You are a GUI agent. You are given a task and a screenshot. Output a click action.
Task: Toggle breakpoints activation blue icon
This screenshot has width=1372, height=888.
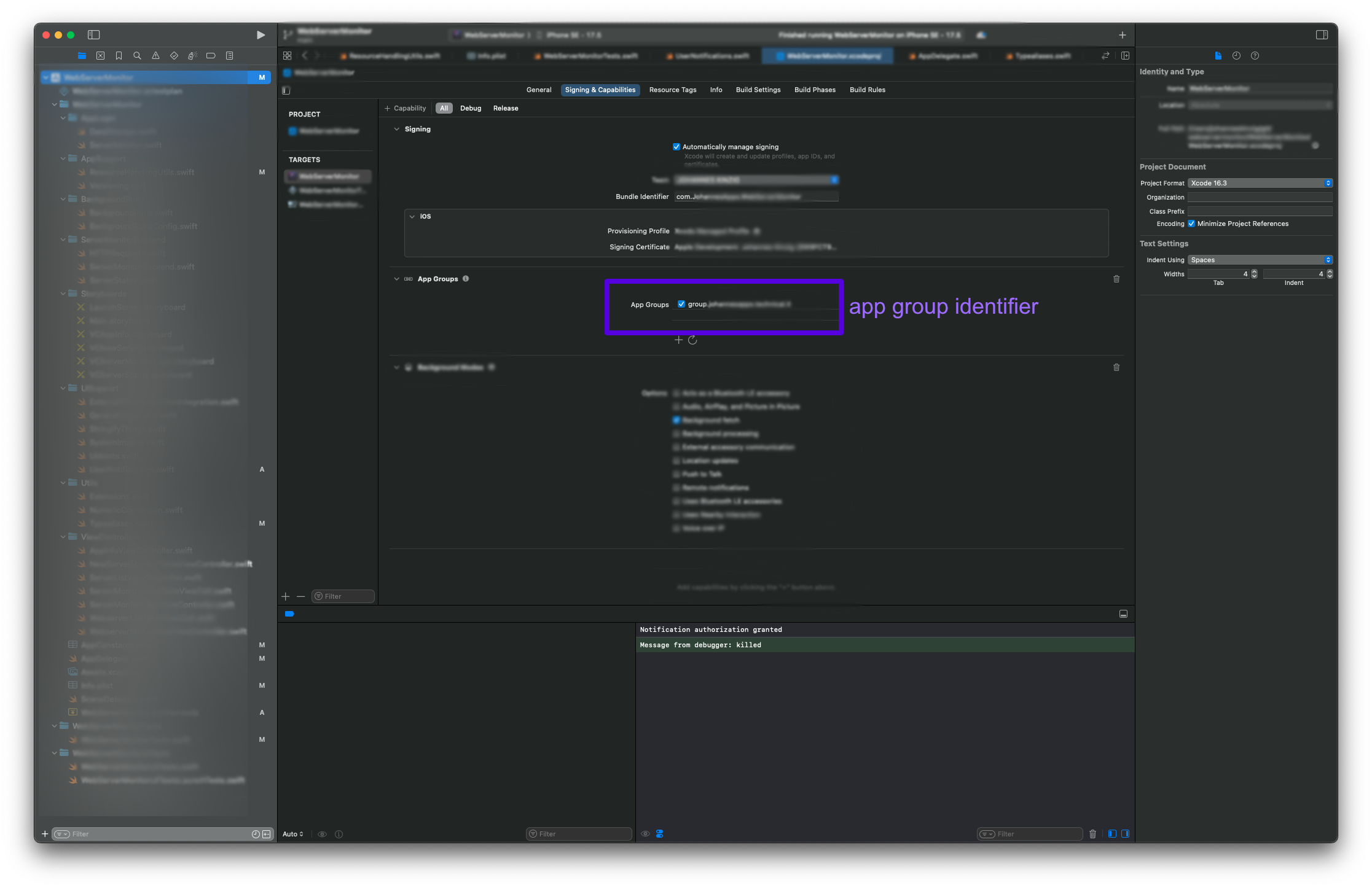[x=289, y=614]
